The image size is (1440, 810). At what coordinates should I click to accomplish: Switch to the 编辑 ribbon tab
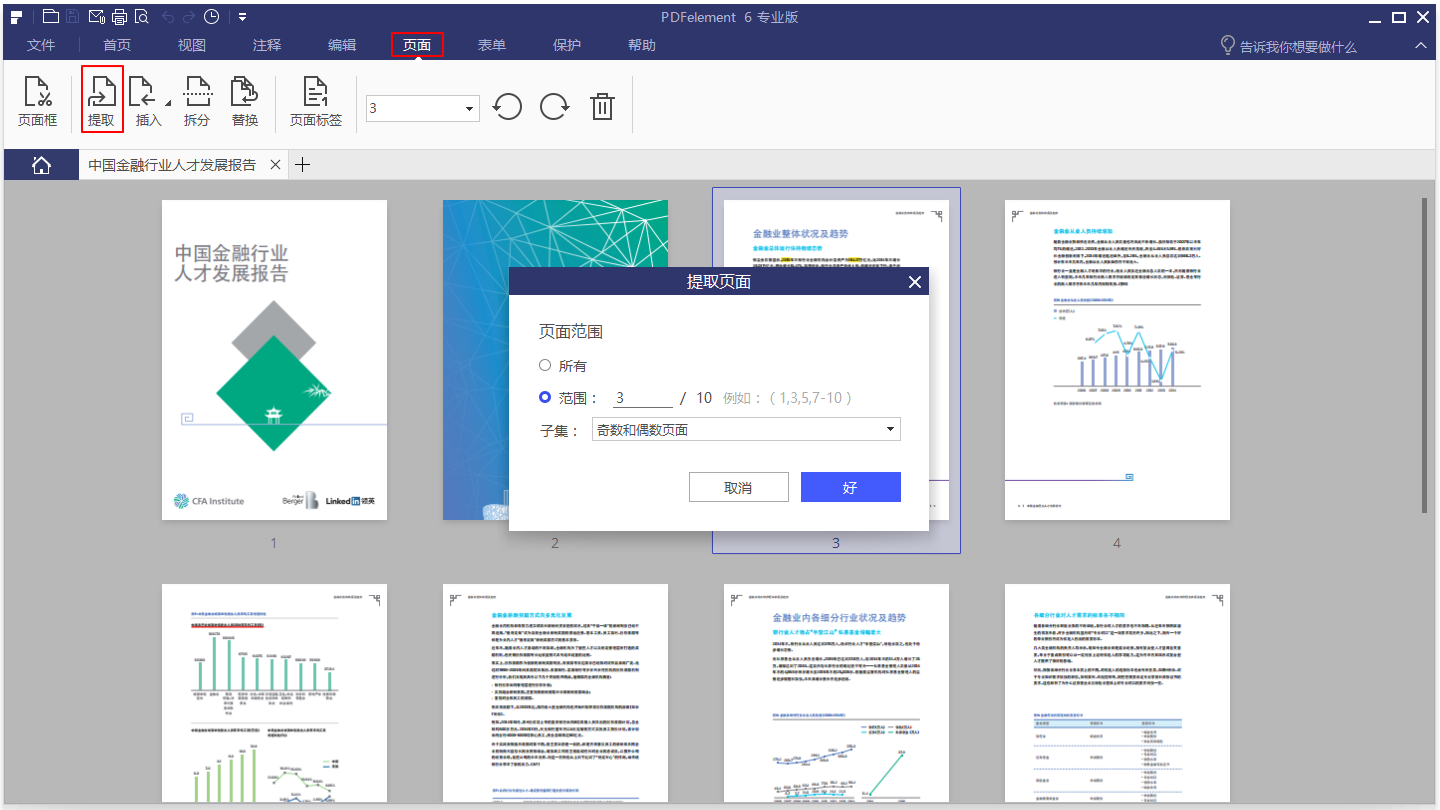342,45
